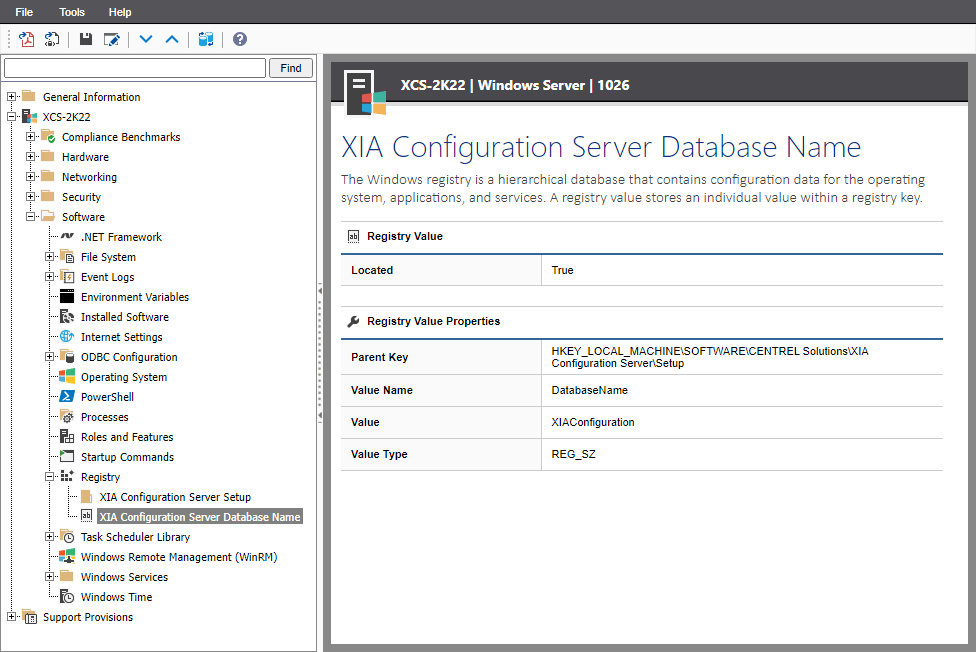Click the Environment Variables console icon
This screenshot has height=652, width=976.
pos(67,296)
